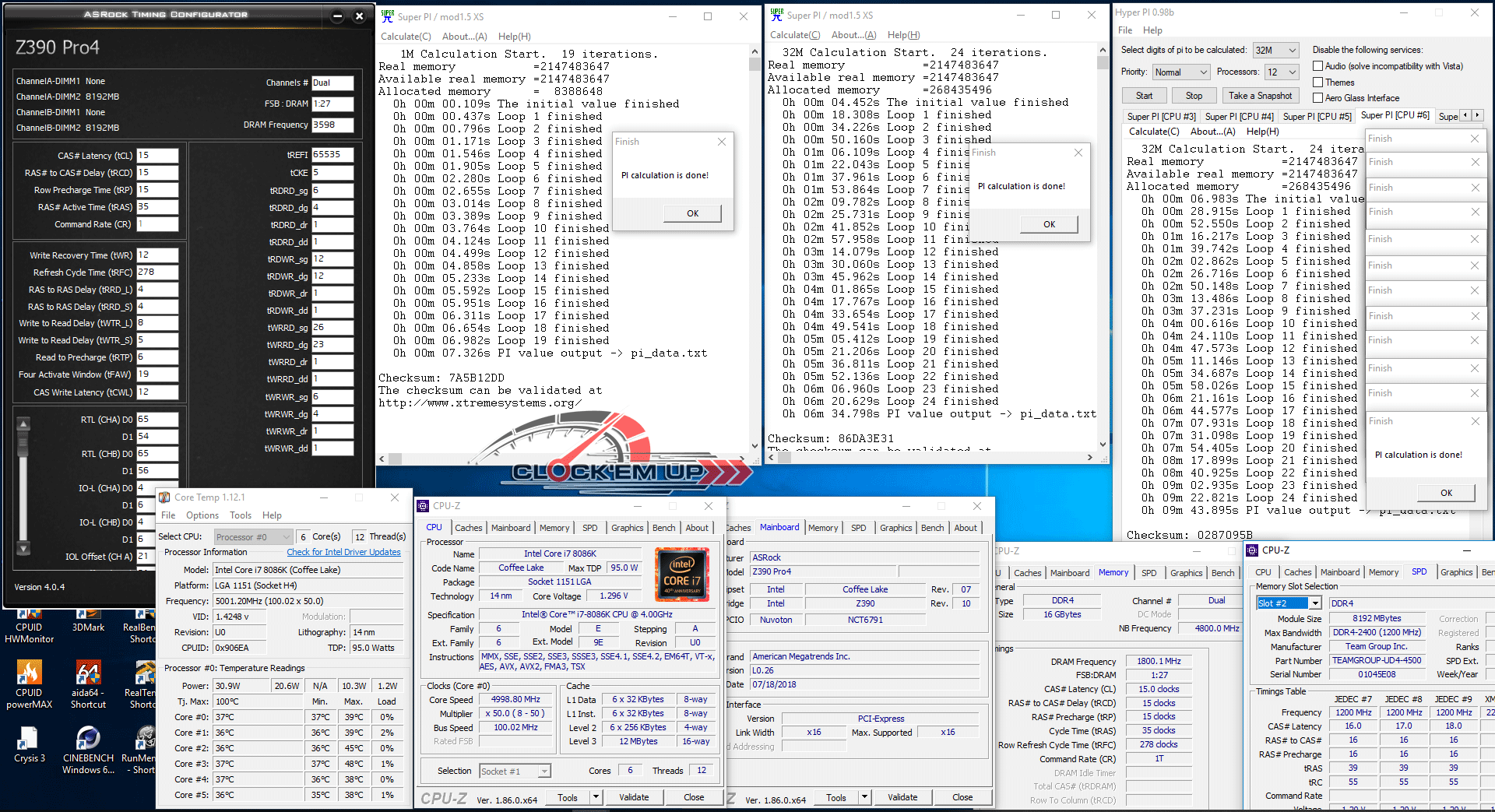Click Validate in CPU-Z CPU window
Viewport: 1495px width, 812px height.
[x=634, y=797]
